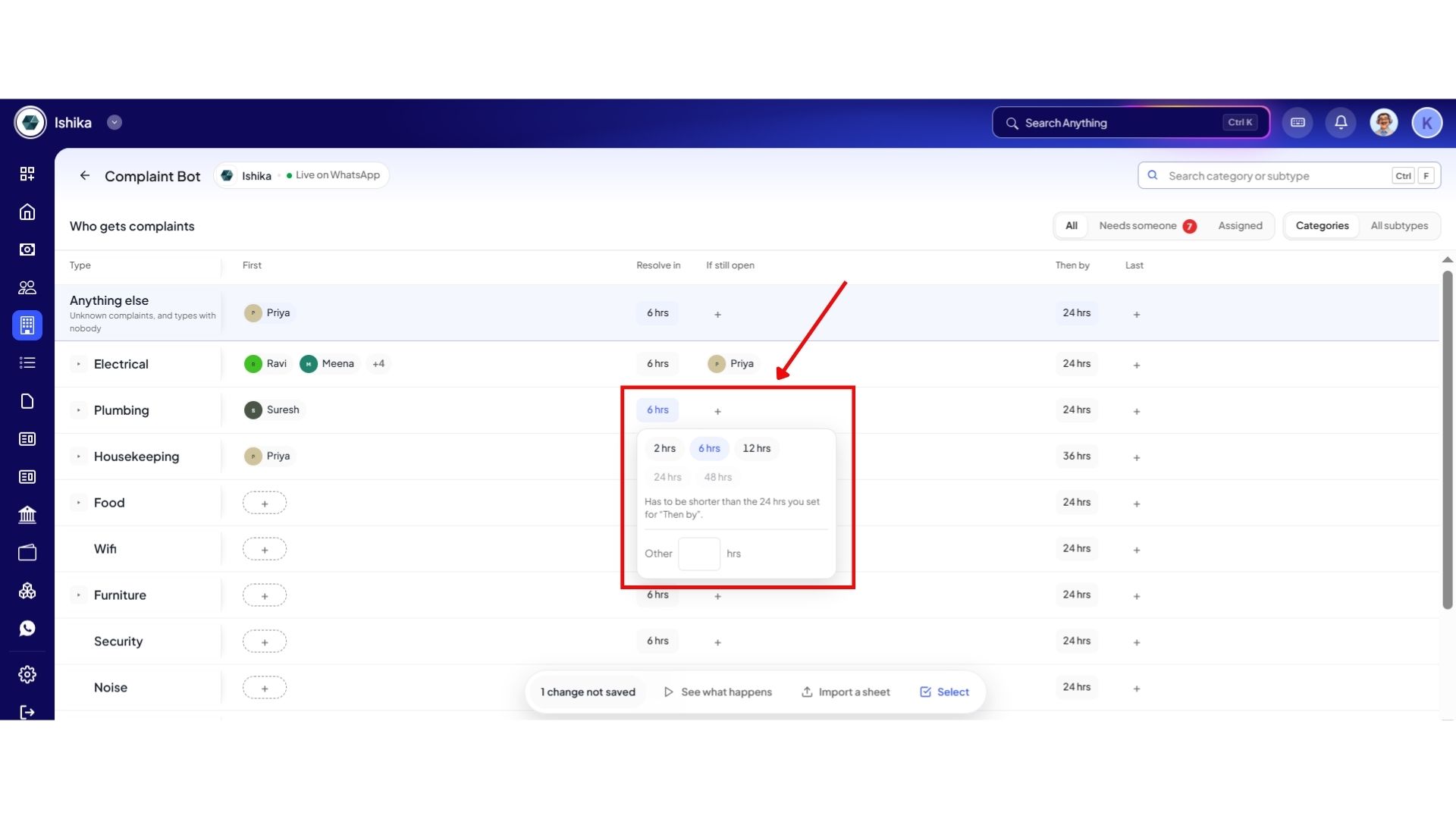Click vertical scrollbar on right edge
The image size is (1456, 819).
coord(1448,440)
